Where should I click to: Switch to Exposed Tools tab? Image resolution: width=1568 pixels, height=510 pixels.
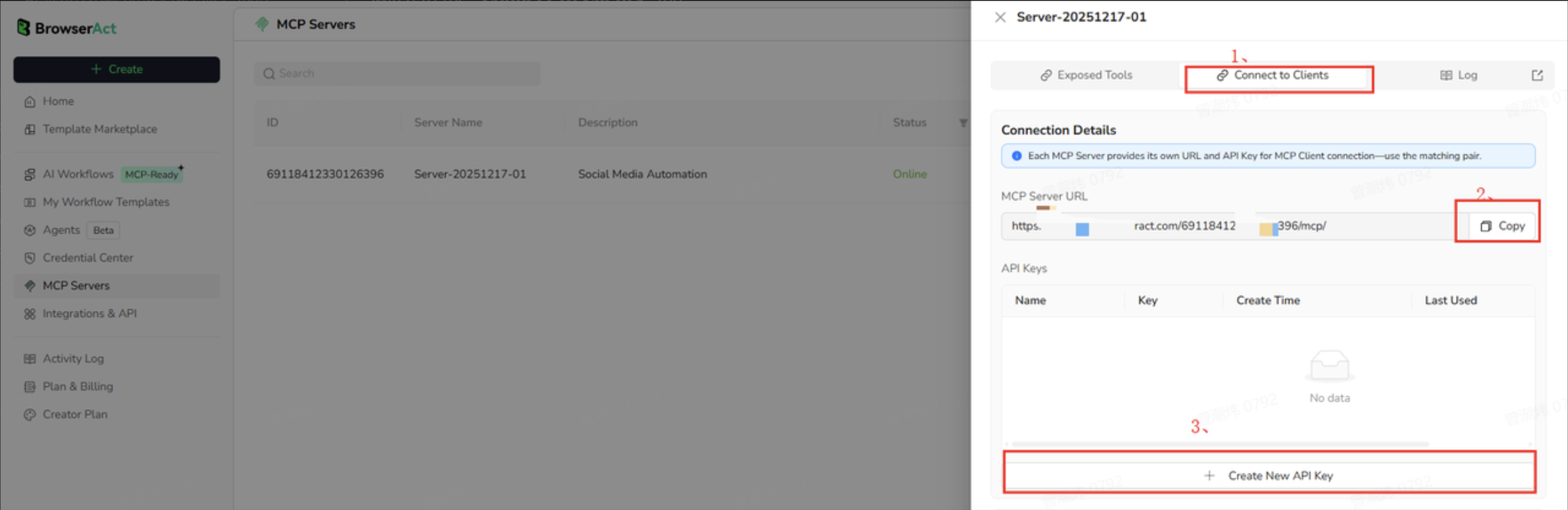pyautogui.click(x=1086, y=75)
